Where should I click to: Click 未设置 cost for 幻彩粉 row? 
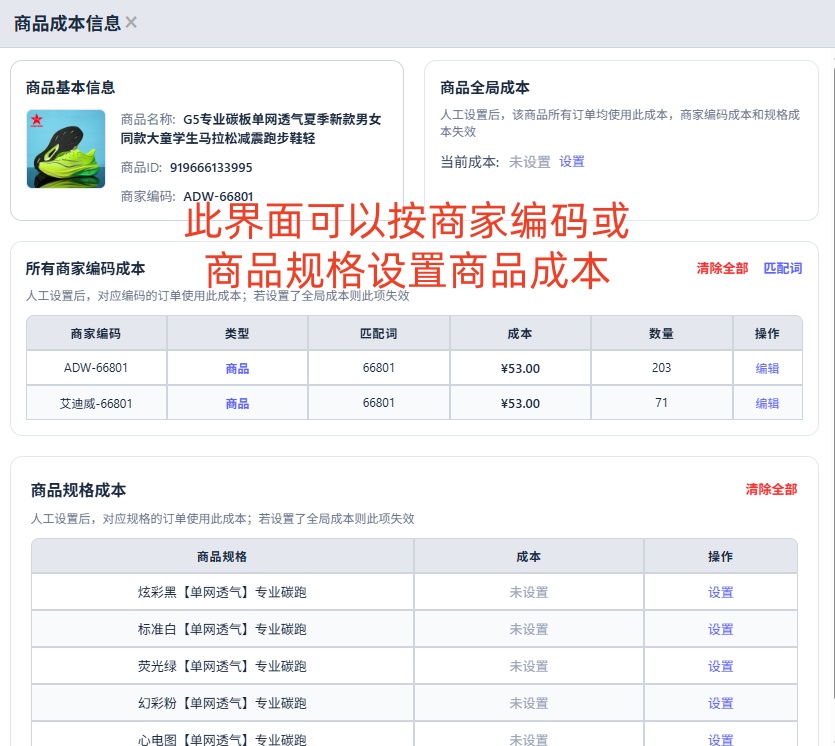pos(529,703)
